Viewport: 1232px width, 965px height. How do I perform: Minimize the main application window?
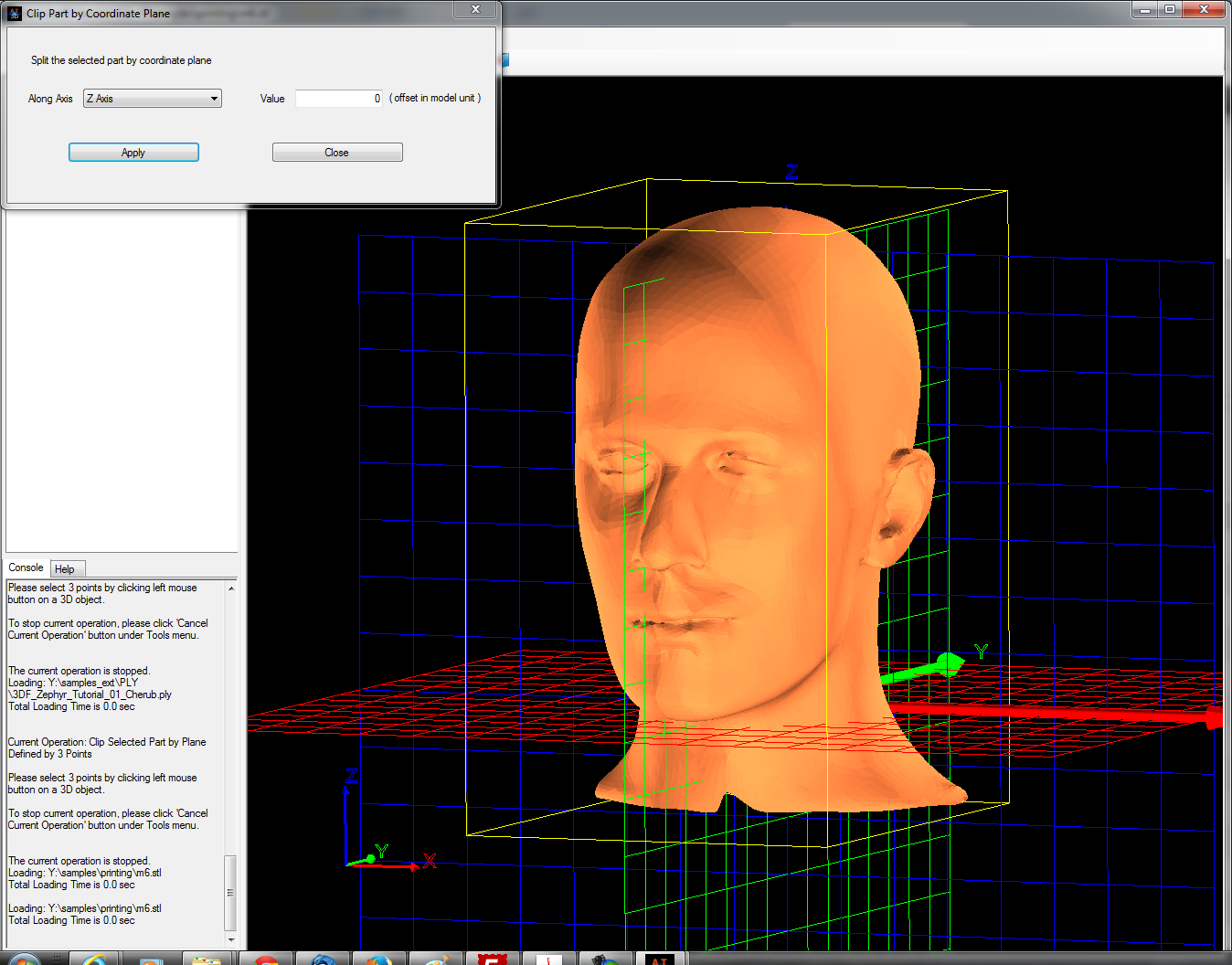click(1145, 9)
